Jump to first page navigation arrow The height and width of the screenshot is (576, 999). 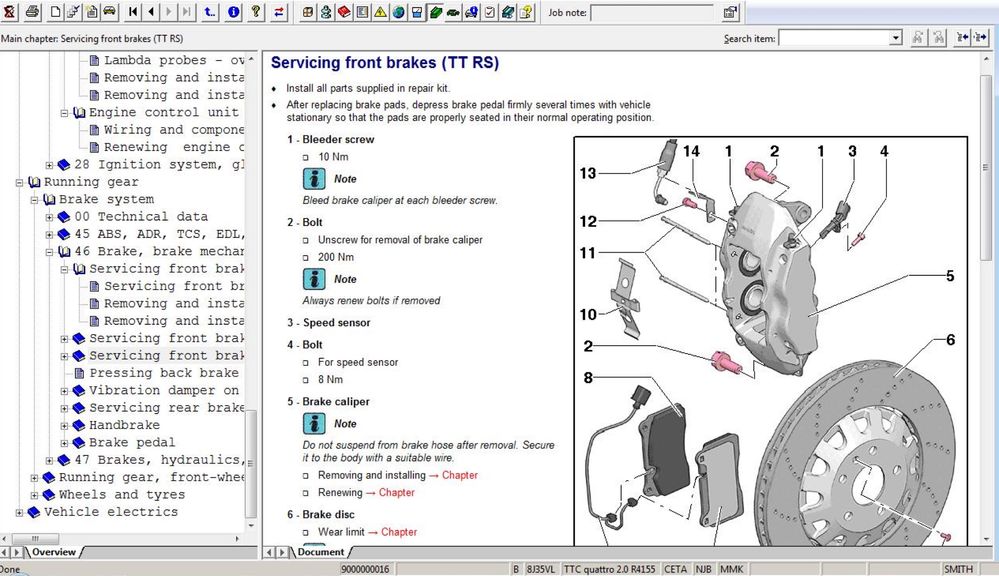(x=133, y=11)
